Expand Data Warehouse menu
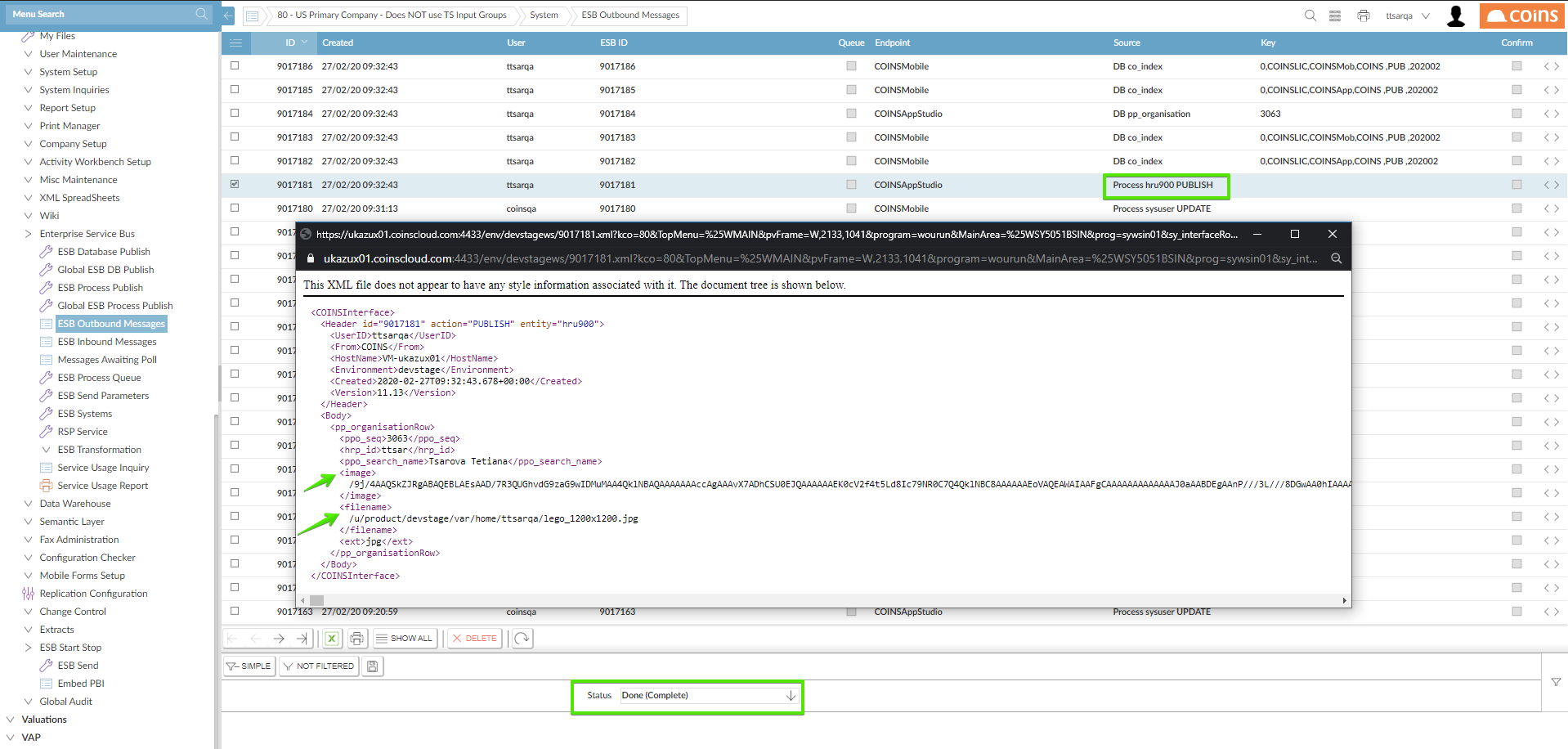Viewport: 1568px width, 749px height. pyautogui.click(x=29, y=504)
